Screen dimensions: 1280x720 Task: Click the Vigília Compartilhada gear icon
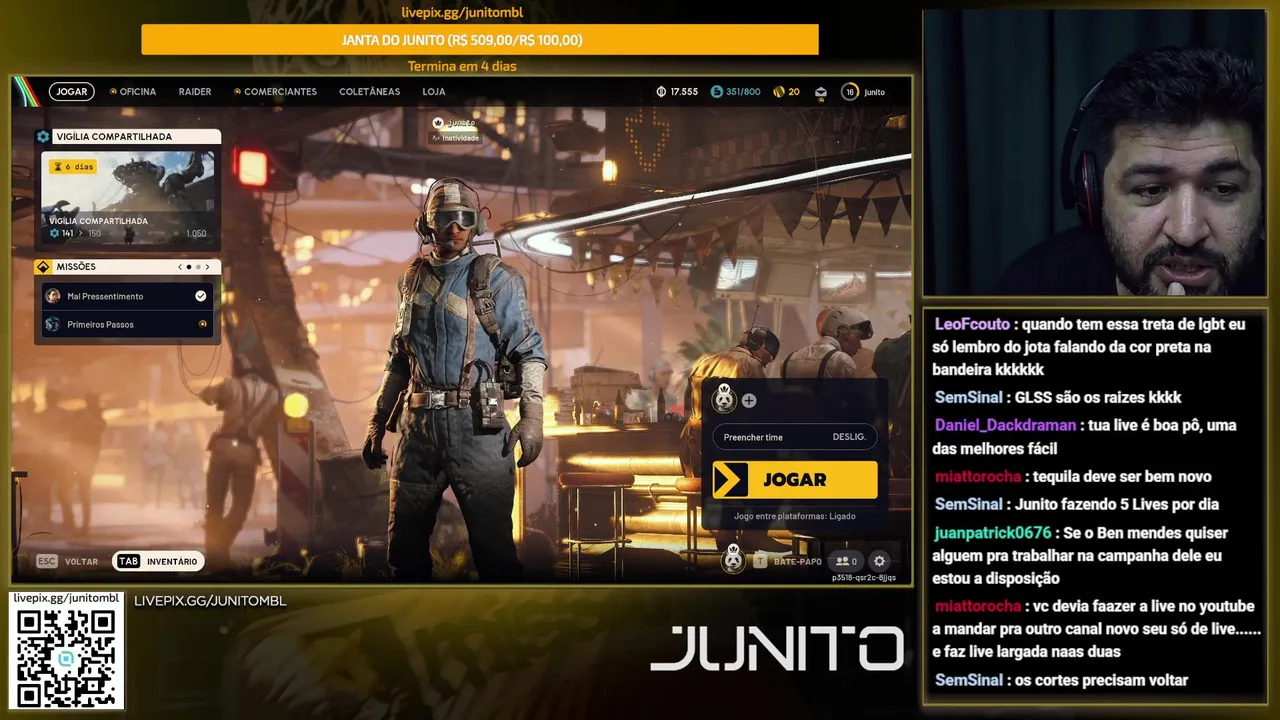pyautogui.click(x=43, y=136)
